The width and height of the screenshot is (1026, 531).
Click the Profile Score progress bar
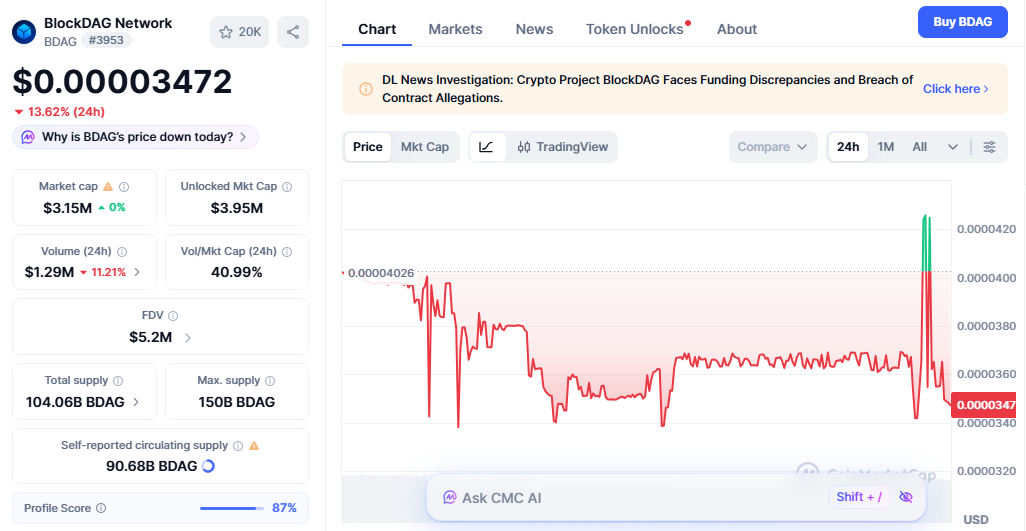click(232, 508)
